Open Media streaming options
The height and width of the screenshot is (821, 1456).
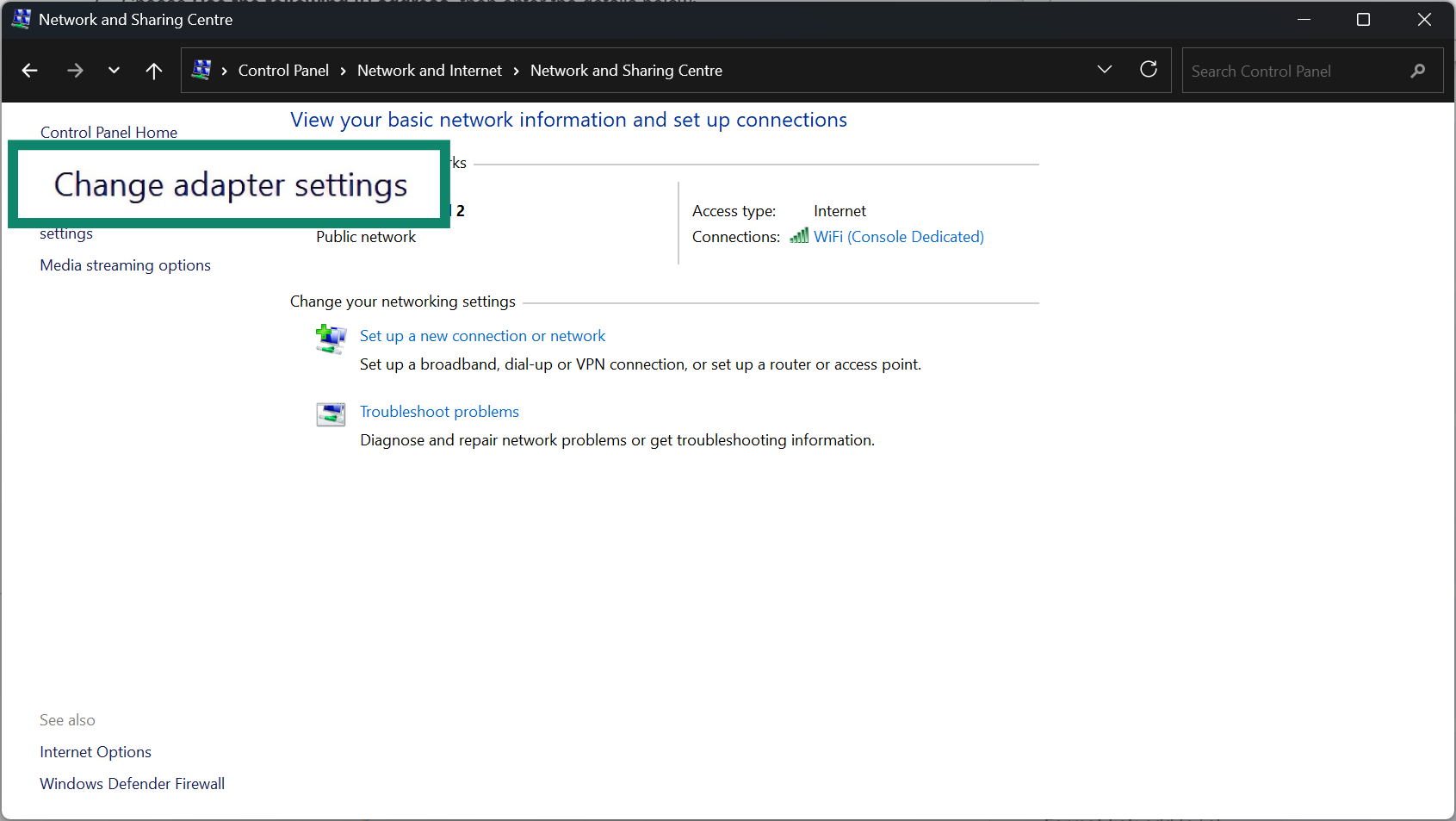125,265
